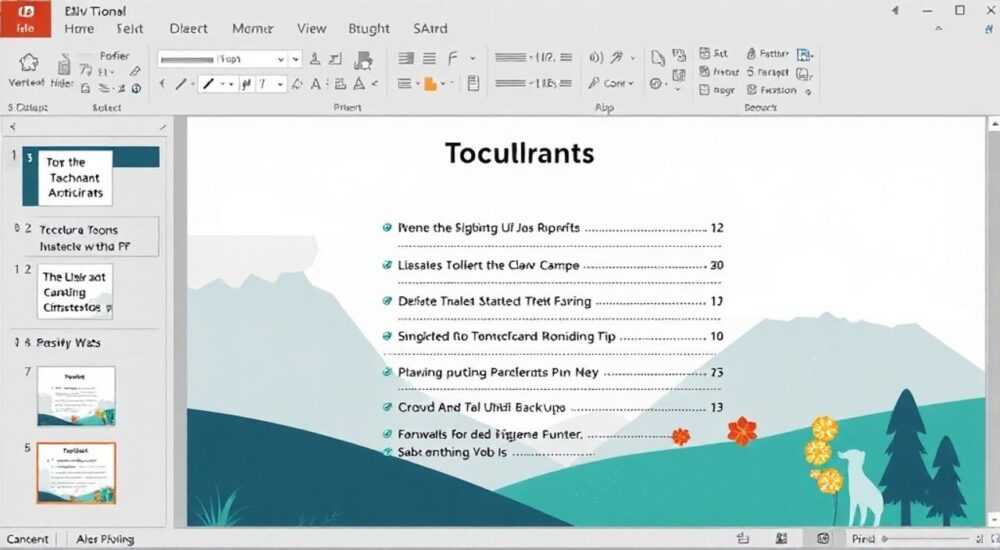Toggle bullet beside 'Crovd And Tal Uhdi Backups'

click(386, 406)
